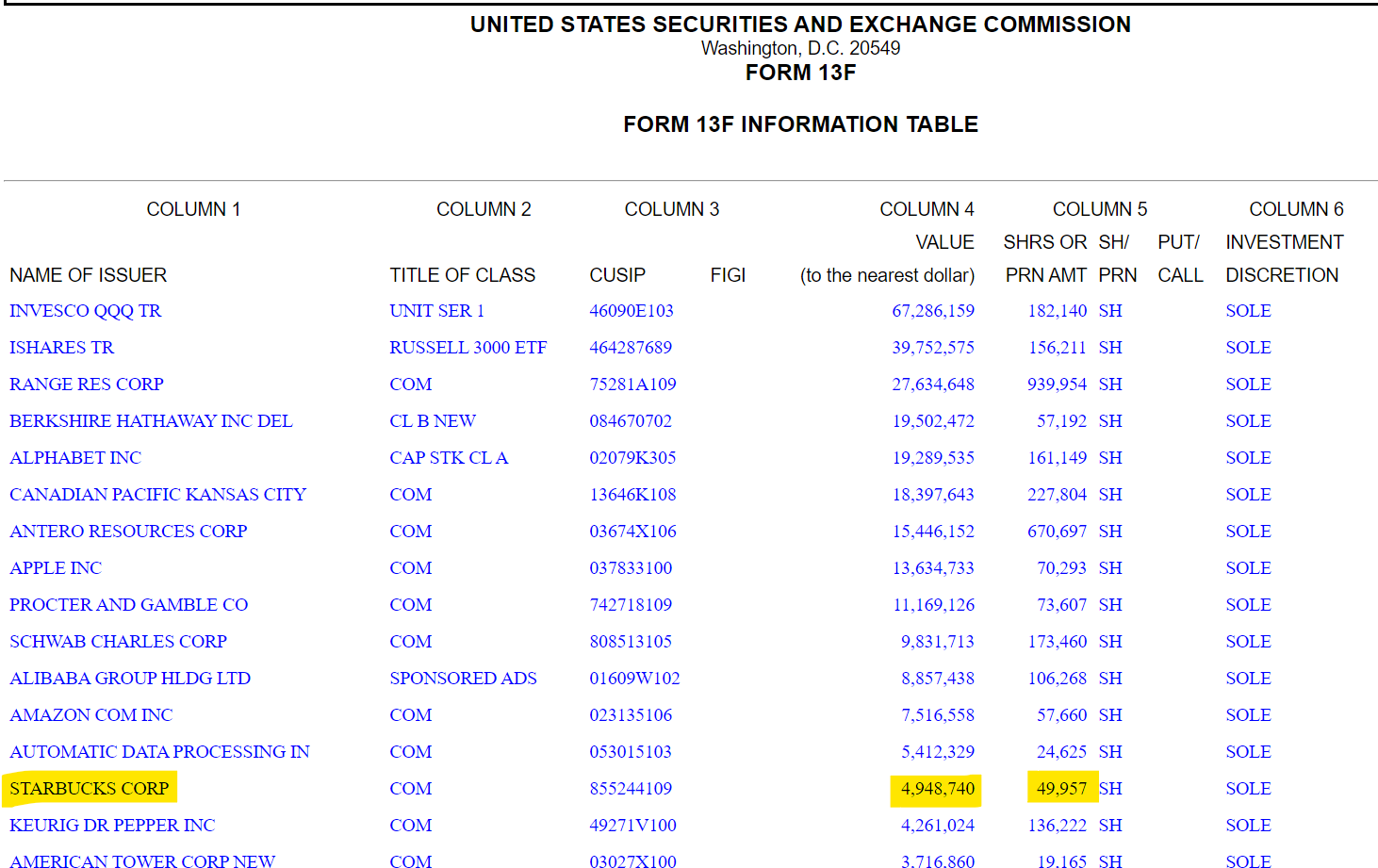
Task: Click SH type in APPLE INC row
Action: click(x=1110, y=568)
